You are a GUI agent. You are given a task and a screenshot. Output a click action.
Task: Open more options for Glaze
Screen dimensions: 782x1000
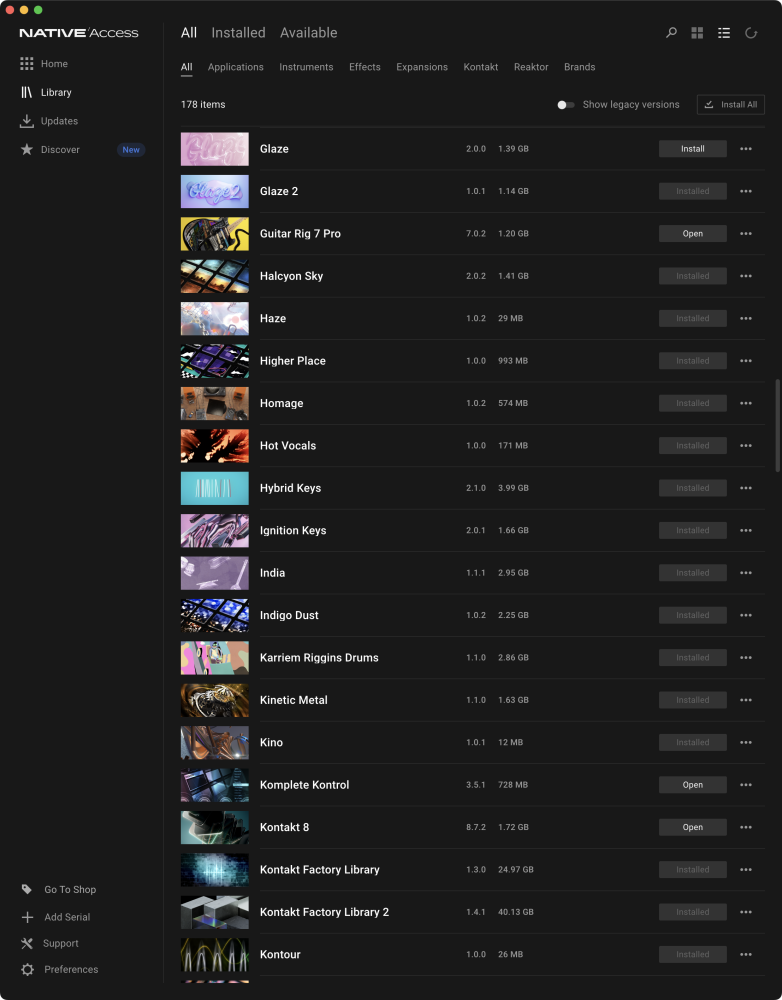(746, 149)
